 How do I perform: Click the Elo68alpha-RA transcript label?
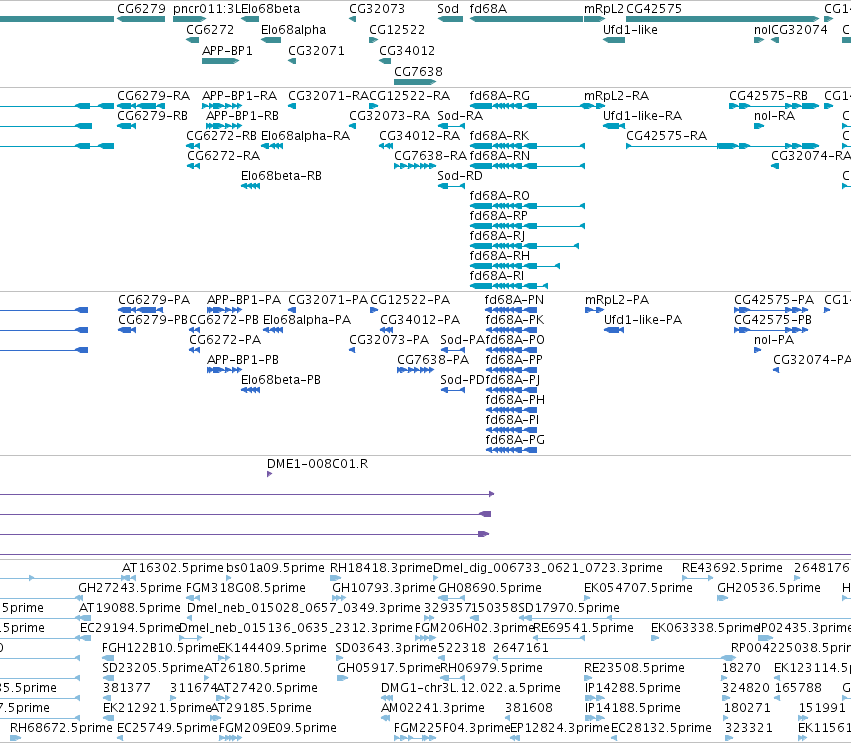pos(305,136)
